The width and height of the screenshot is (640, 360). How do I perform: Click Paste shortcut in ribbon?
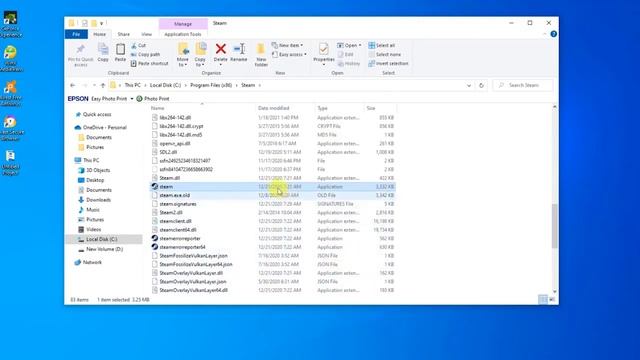(149, 64)
